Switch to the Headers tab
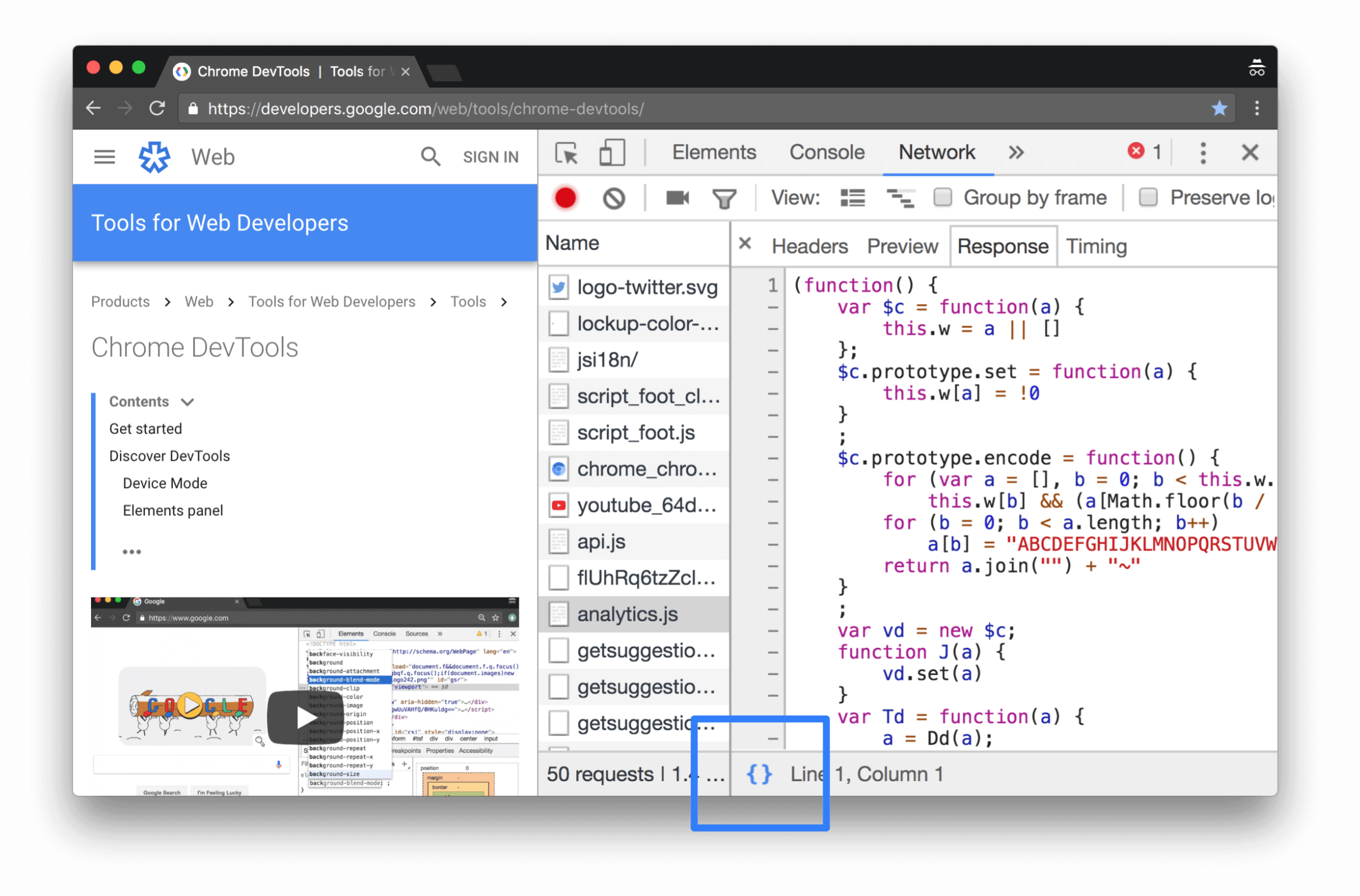 pyautogui.click(x=809, y=245)
